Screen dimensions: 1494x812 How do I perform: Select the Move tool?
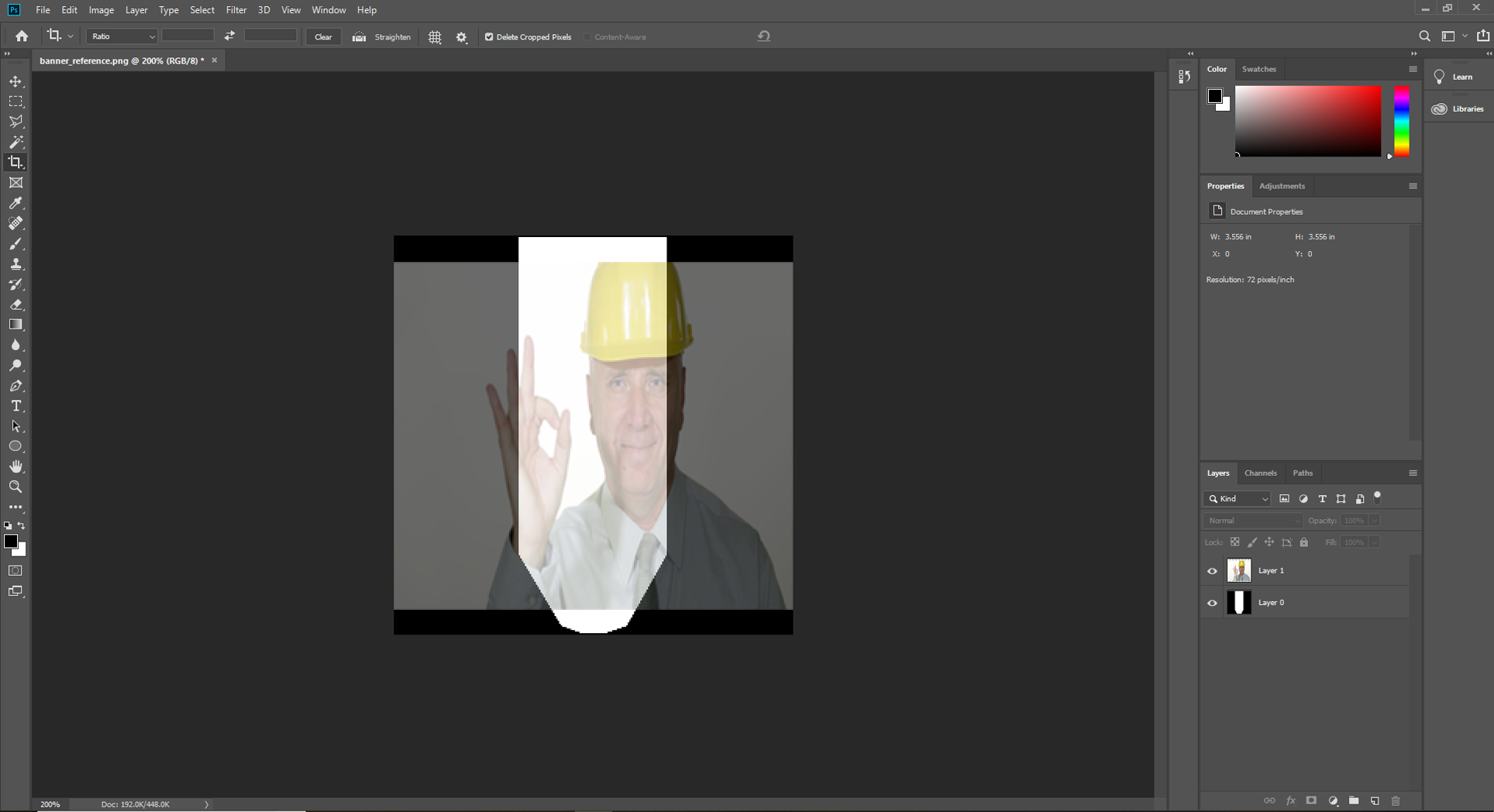[x=15, y=81]
